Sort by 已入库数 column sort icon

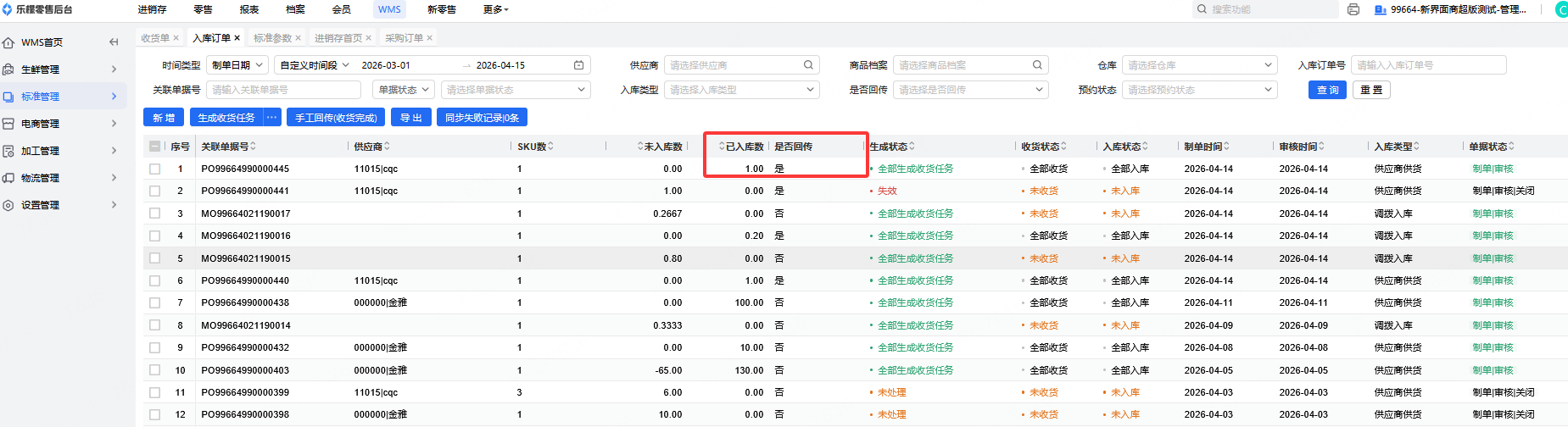[722, 147]
